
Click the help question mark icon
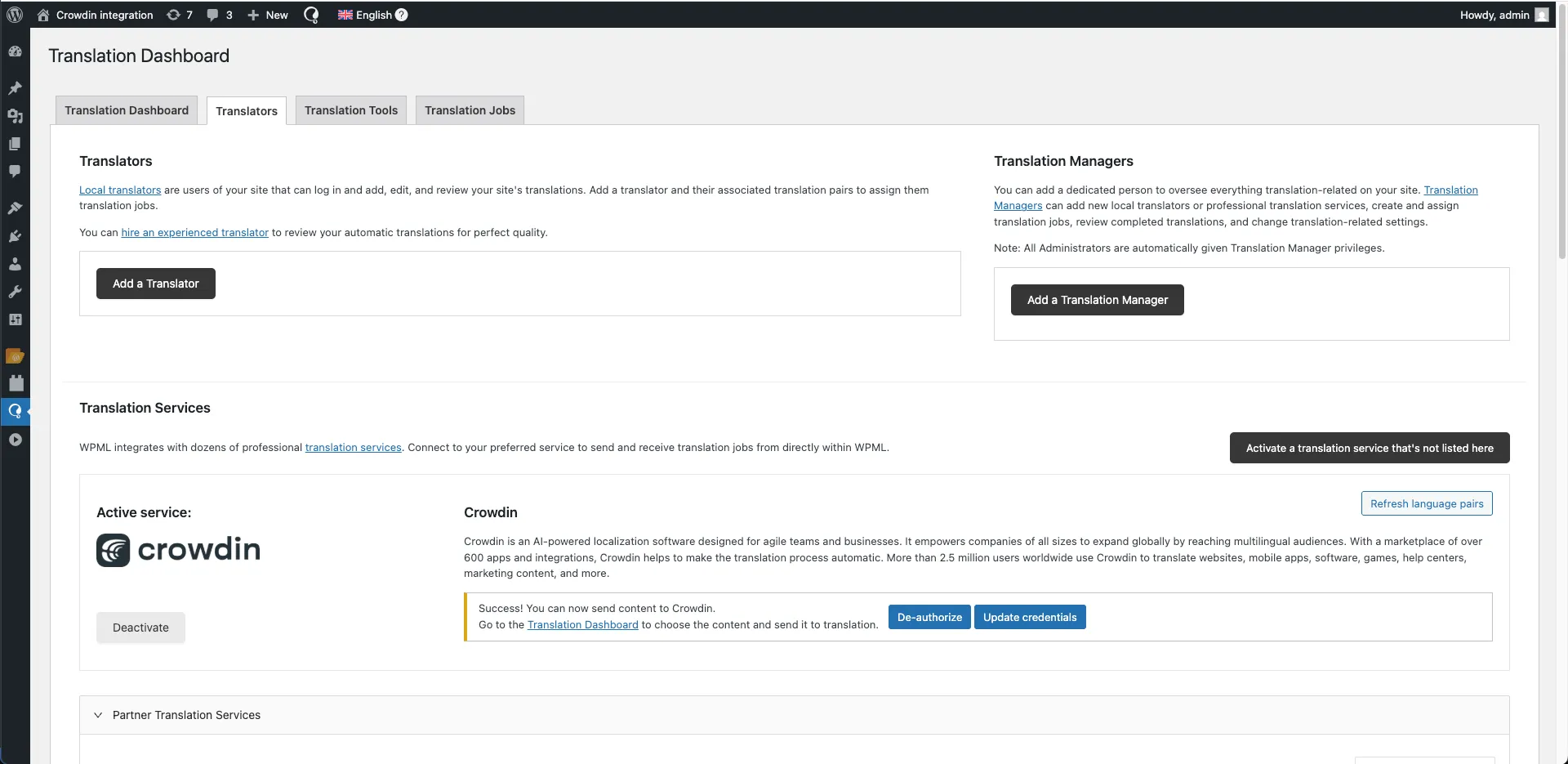tap(401, 15)
